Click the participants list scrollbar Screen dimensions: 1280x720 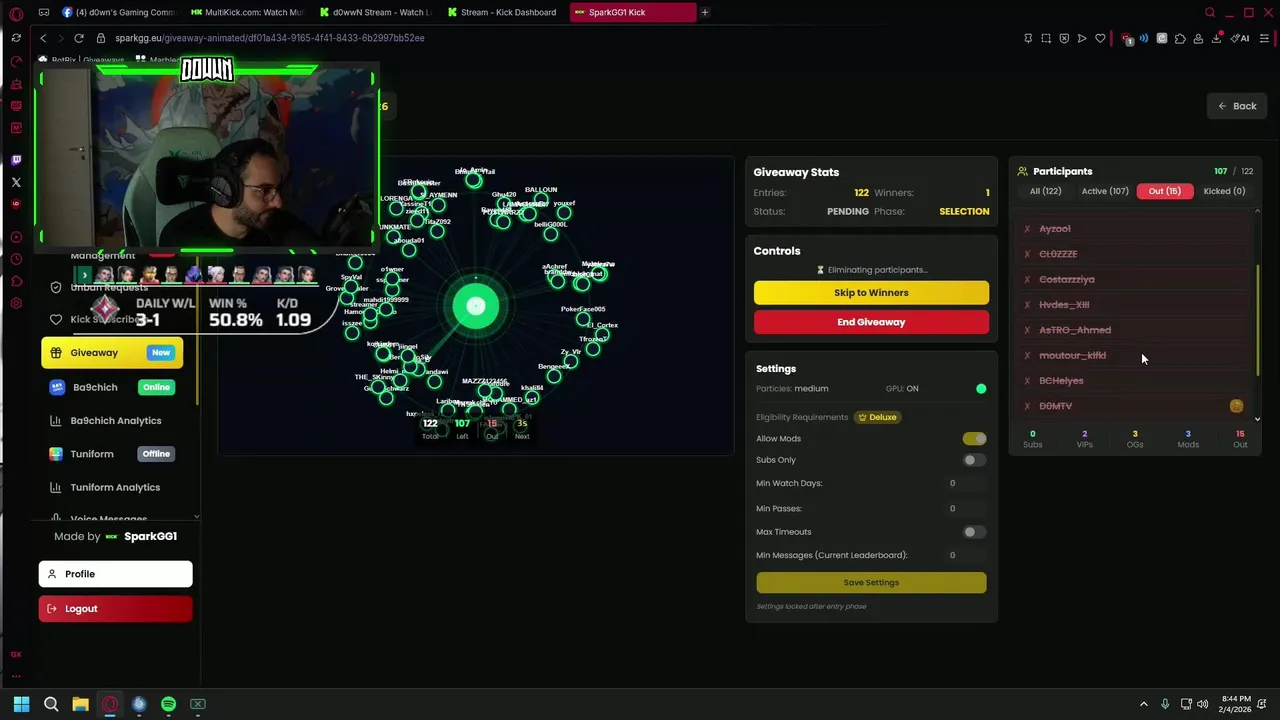coord(1258,320)
